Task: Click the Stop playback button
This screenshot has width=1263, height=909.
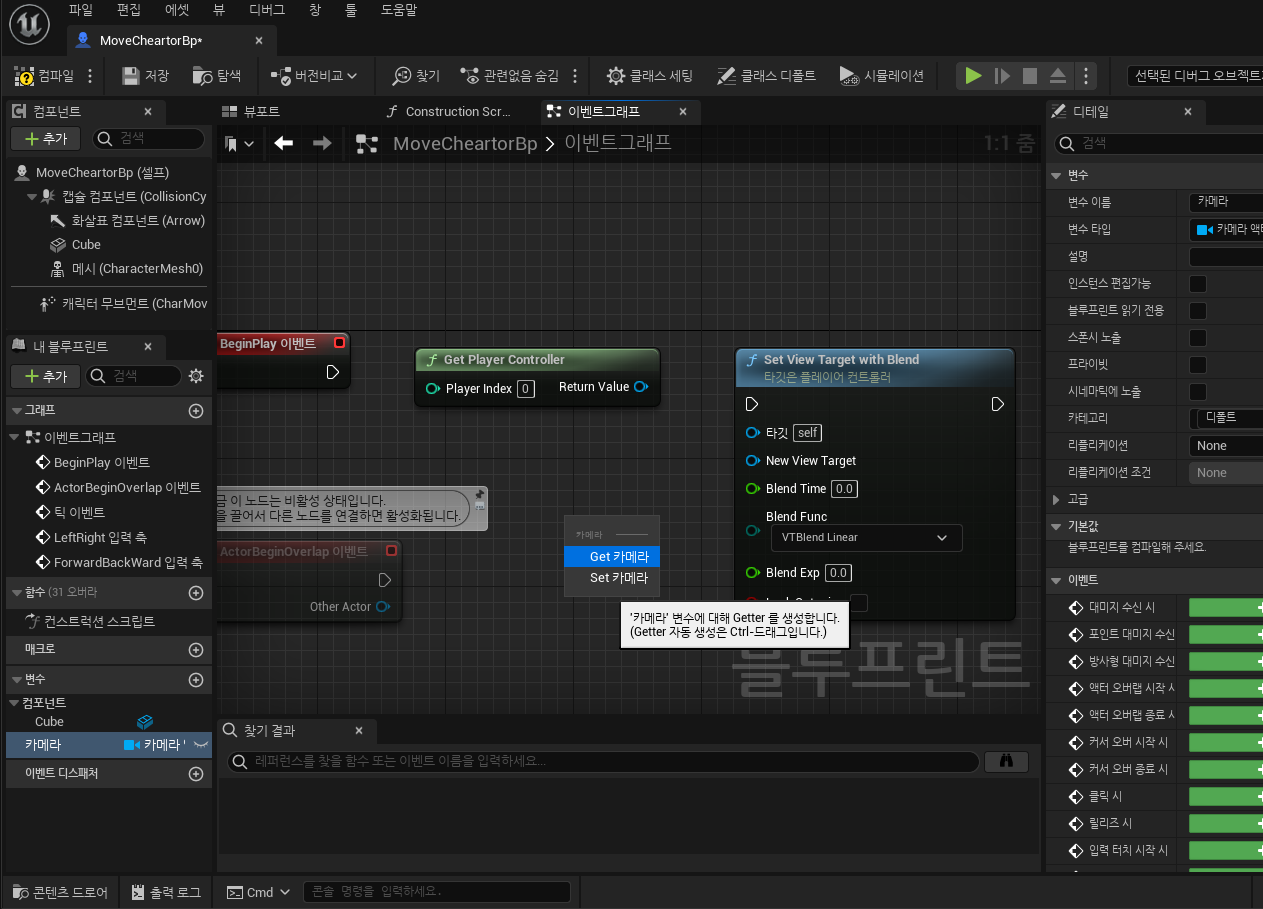Action: click(x=1030, y=76)
